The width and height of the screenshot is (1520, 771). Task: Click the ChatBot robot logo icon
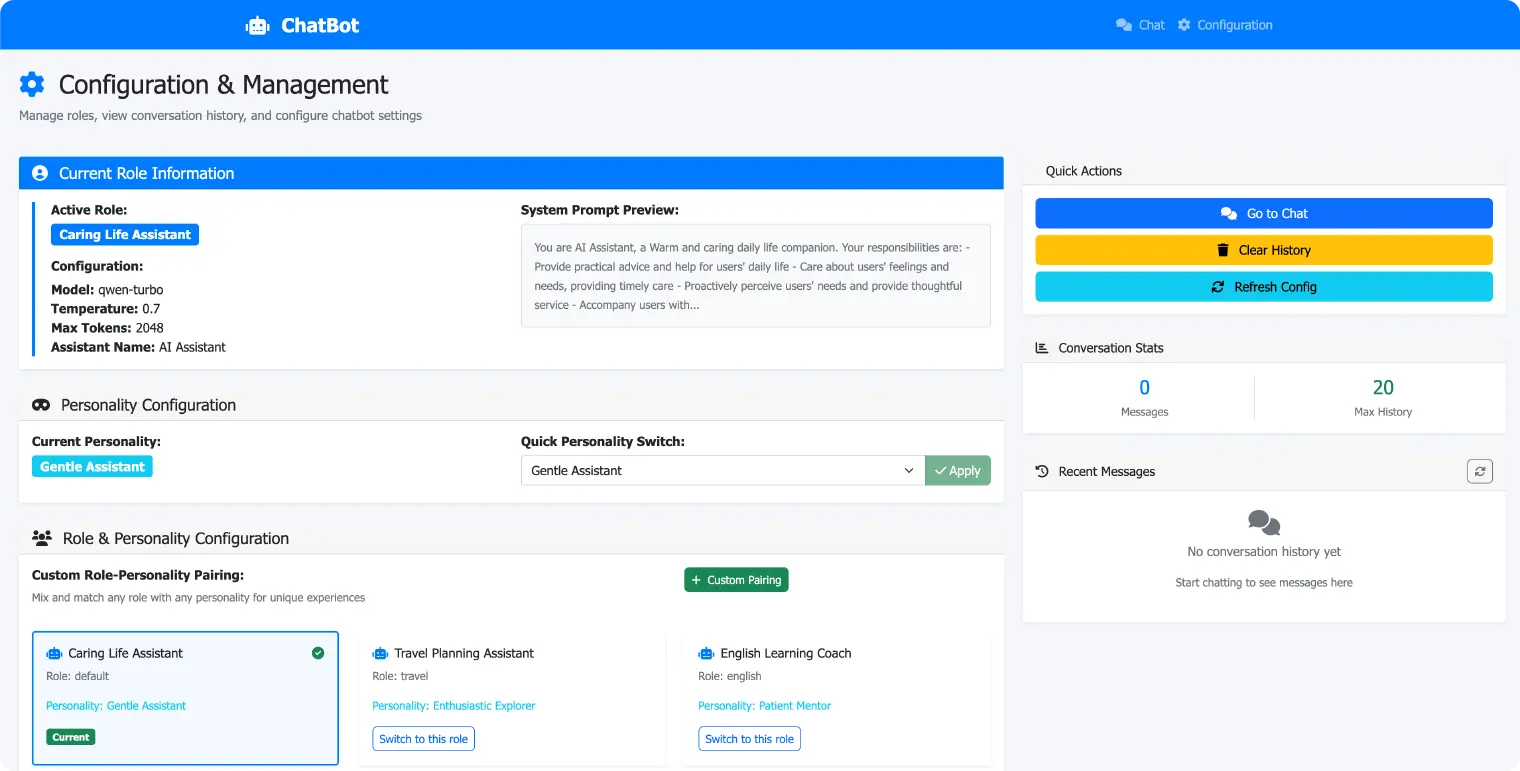click(x=258, y=26)
